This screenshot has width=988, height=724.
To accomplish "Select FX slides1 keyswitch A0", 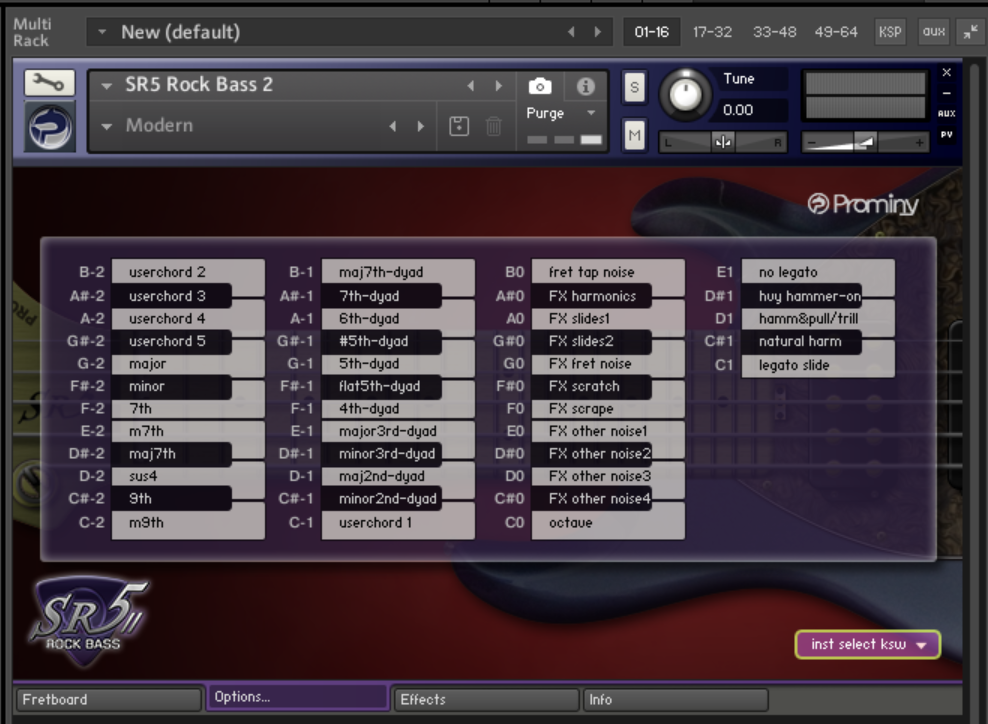I will (x=608, y=319).
